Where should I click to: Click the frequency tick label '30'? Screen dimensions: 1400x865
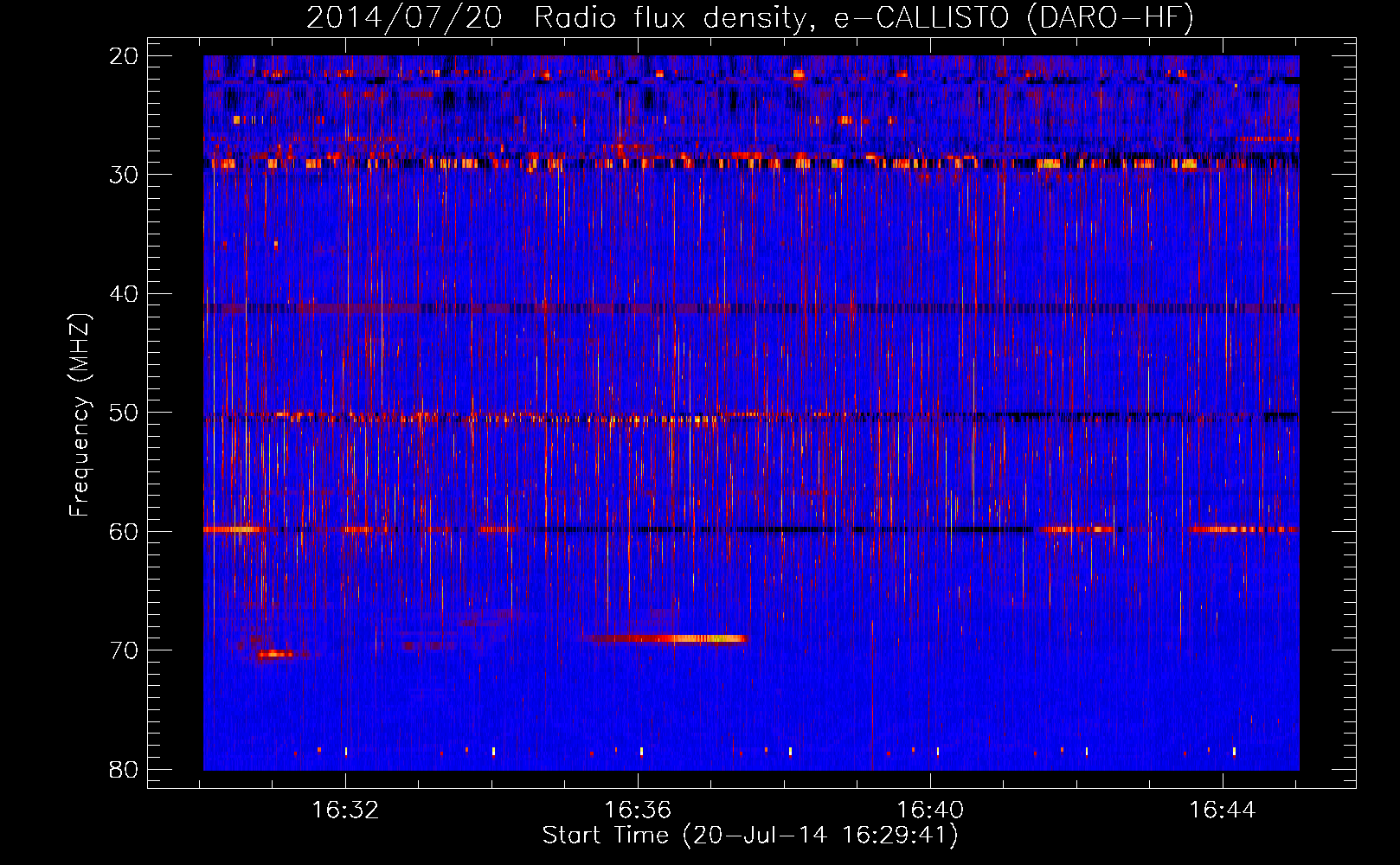coord(124,175)
